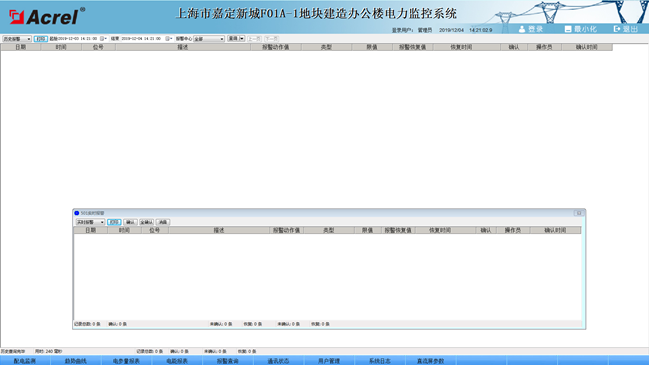Click the 消音 mute button in popup
The height and width of the screenshot is (365, 649).
tap(163, 222)
